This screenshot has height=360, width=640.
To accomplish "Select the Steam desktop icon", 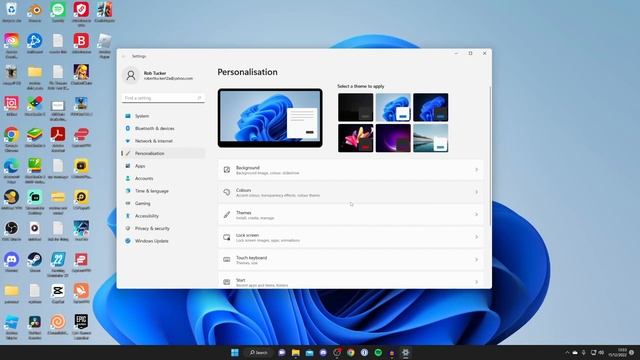I will [35, 262].
